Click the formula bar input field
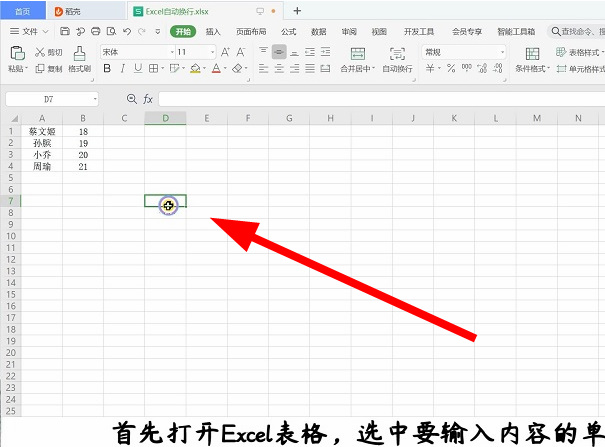This screenshot has width=605, height=447. pos(382,100)
